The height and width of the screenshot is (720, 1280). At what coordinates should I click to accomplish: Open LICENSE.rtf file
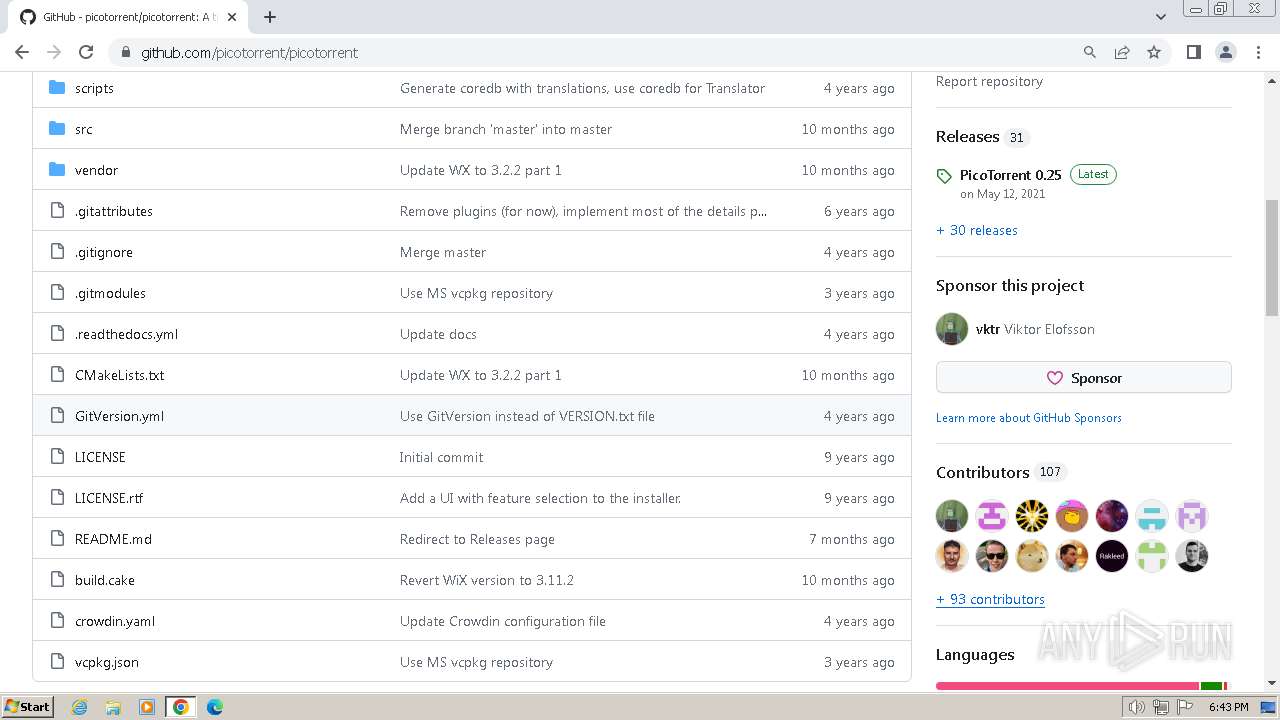tap(109, 498)
